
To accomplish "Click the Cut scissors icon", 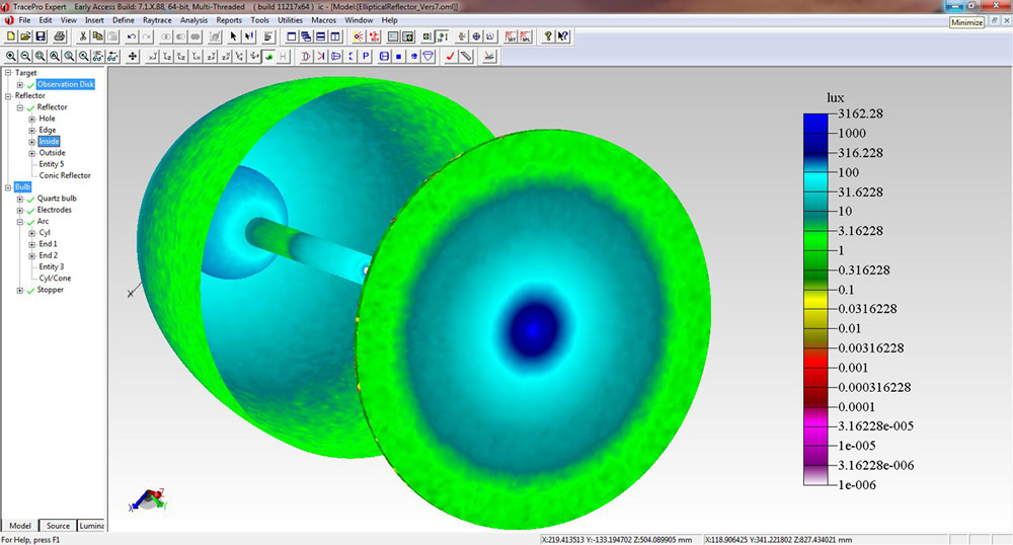I will pyautogui.click(x=83, y=37).
